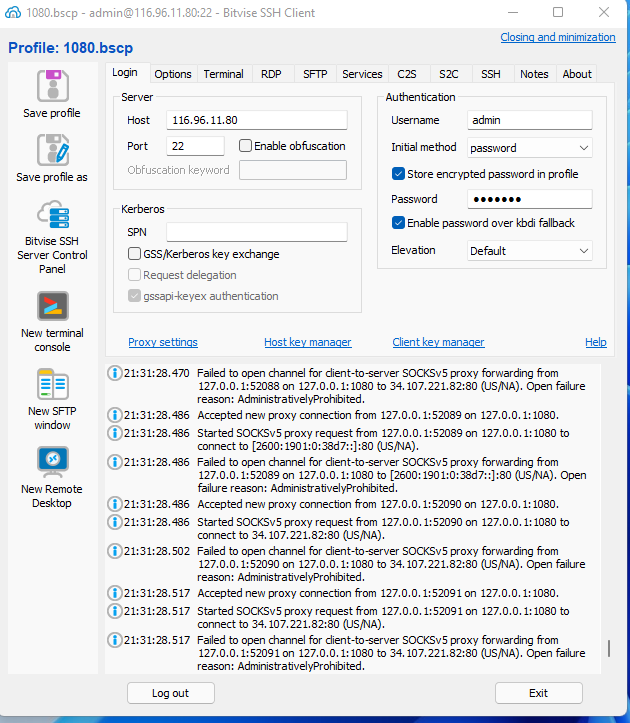Viewport: 630px width, 723px height.
Task: Select the S2C tab
Action: coord(449,74)
